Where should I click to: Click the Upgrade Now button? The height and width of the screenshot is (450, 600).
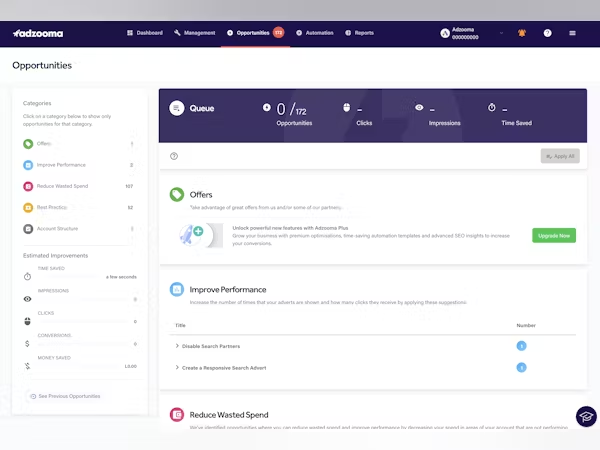pyautogui.click(x=554, y=236)
